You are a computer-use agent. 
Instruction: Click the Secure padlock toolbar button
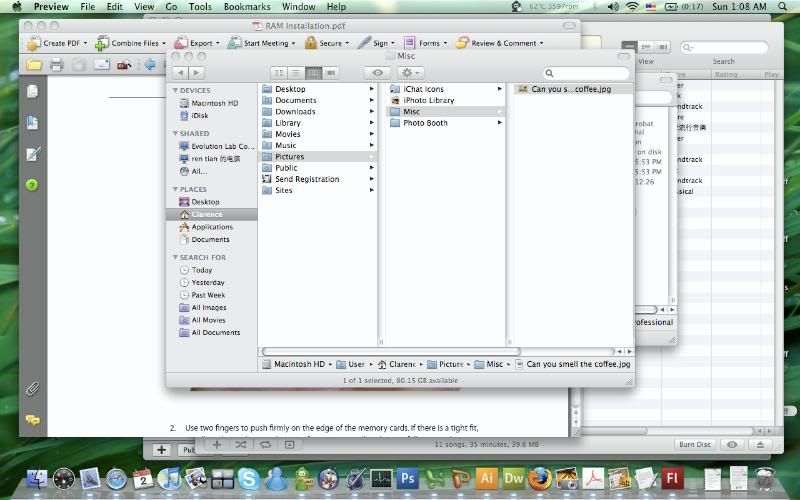(x=326, y=43)
